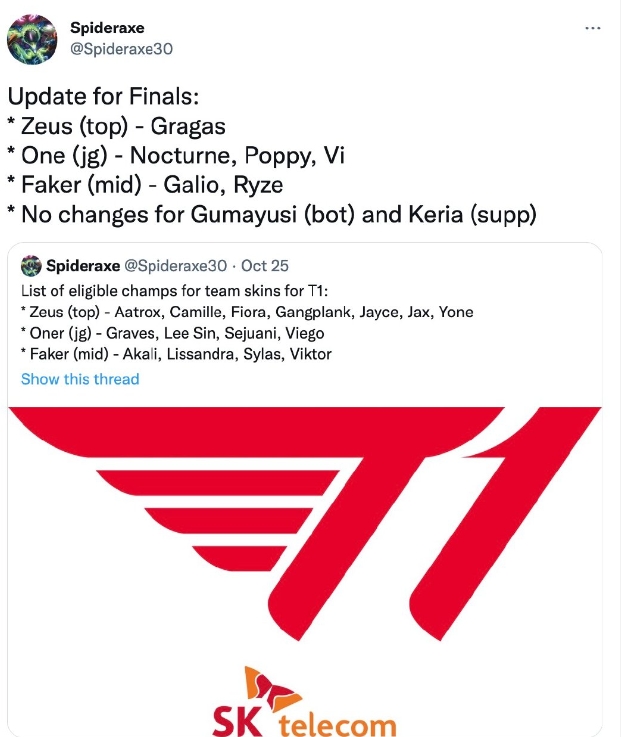Click the quoted Faker line listing Akali
This screenshot has width=625, height=737.
pos(176,354)
